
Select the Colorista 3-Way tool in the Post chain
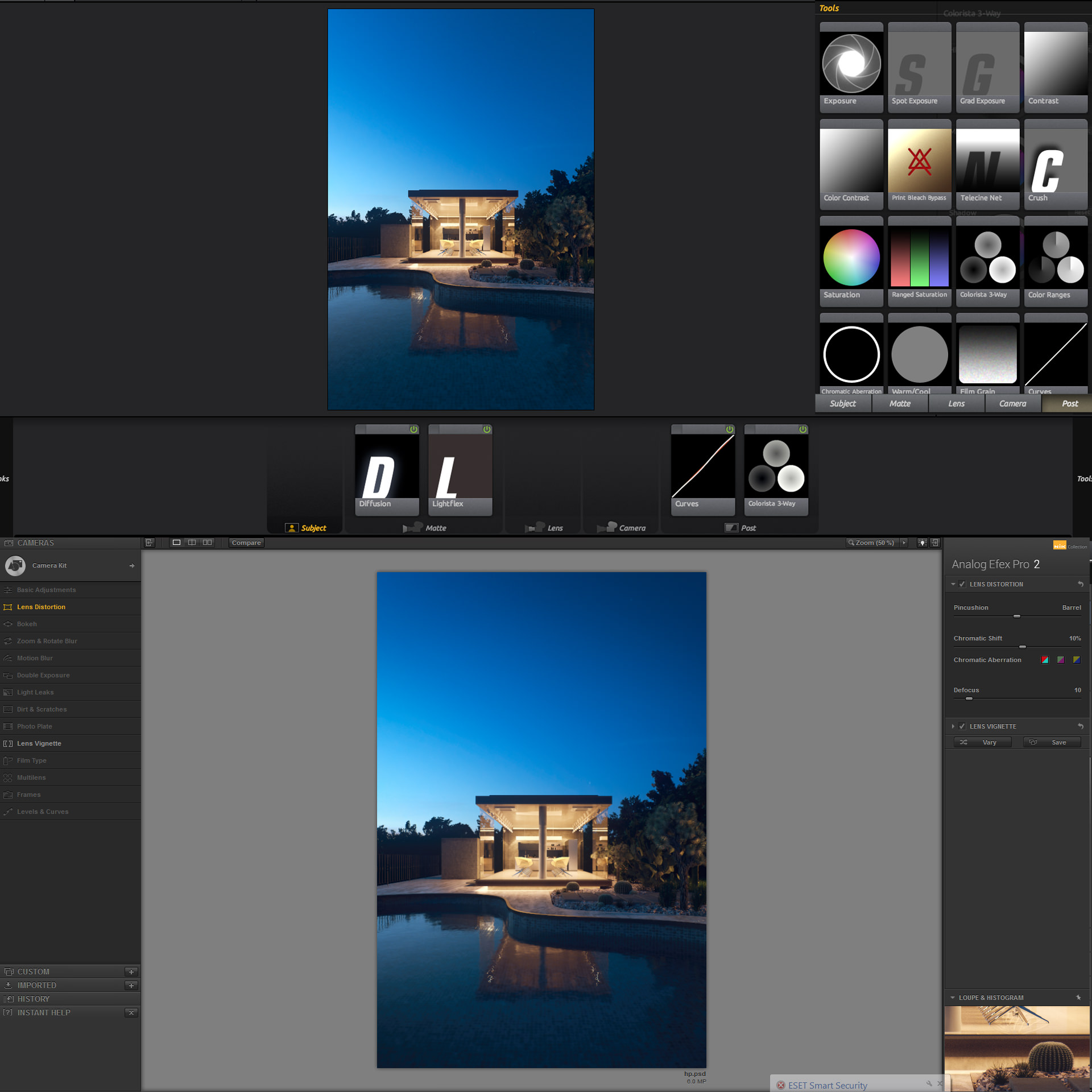pos(776,470)
